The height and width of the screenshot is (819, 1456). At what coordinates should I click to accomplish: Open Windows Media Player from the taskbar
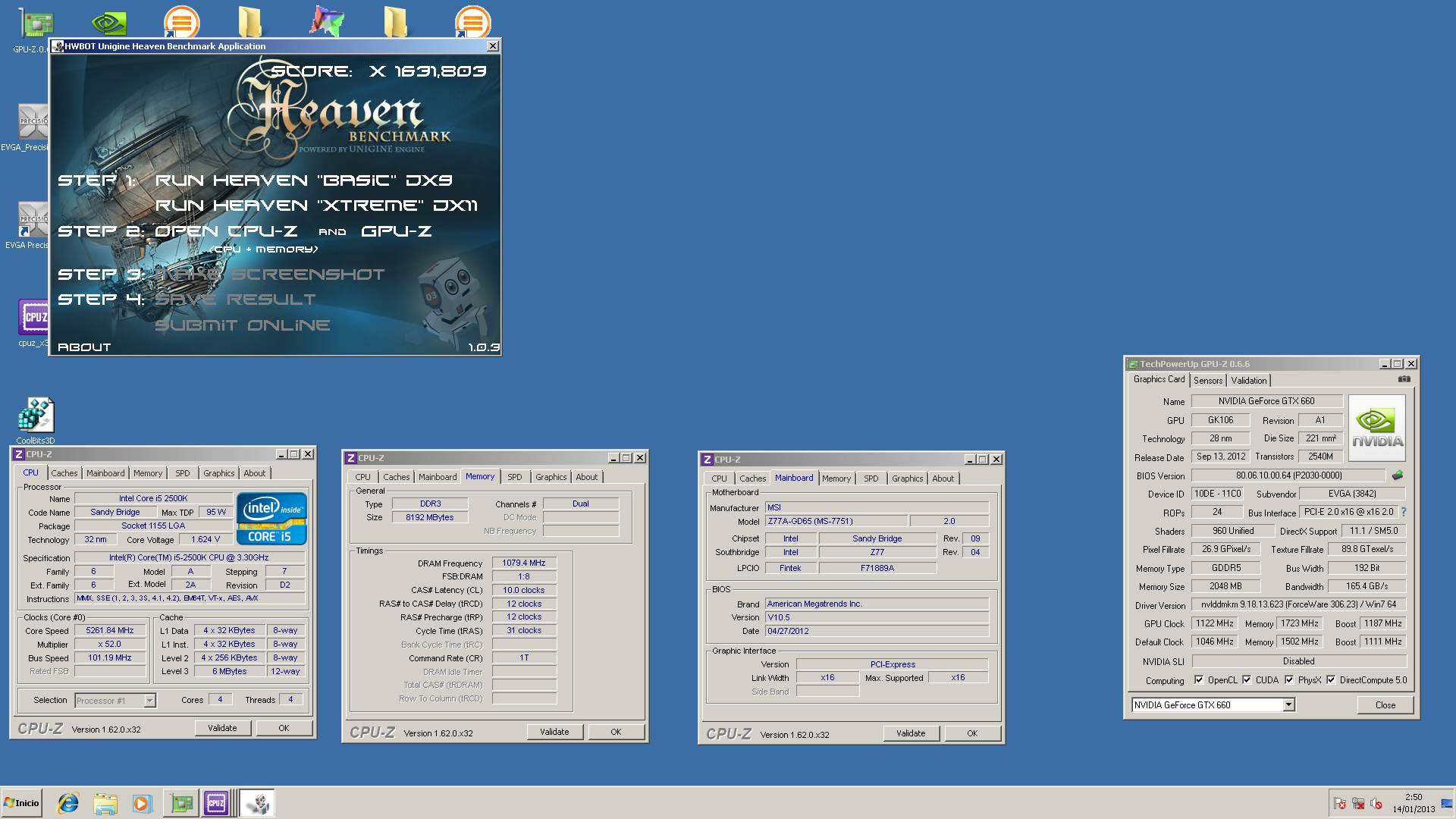click(142, 803)
